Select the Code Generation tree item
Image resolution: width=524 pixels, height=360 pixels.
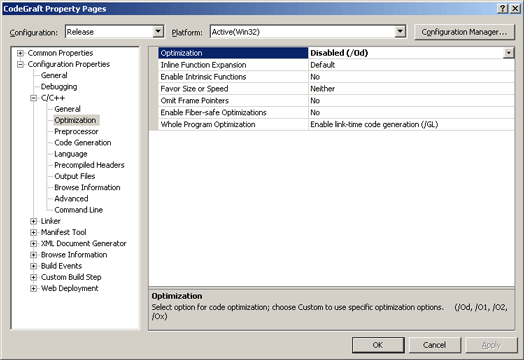point(83,143)
